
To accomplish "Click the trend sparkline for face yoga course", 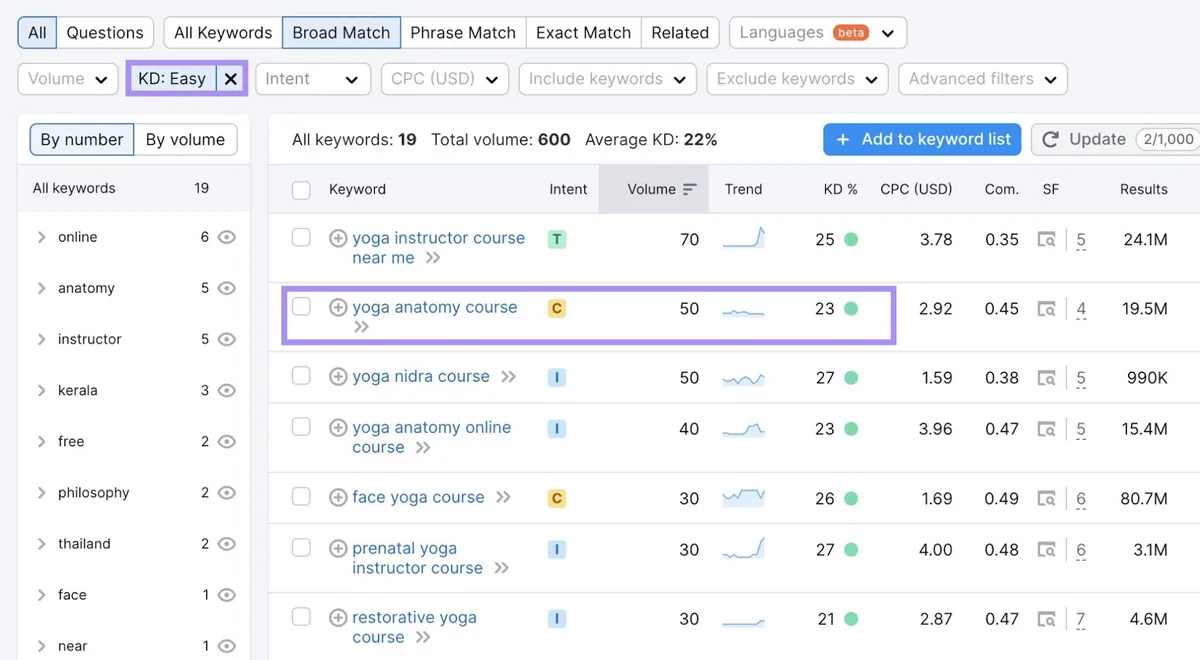I will (743, 497).
